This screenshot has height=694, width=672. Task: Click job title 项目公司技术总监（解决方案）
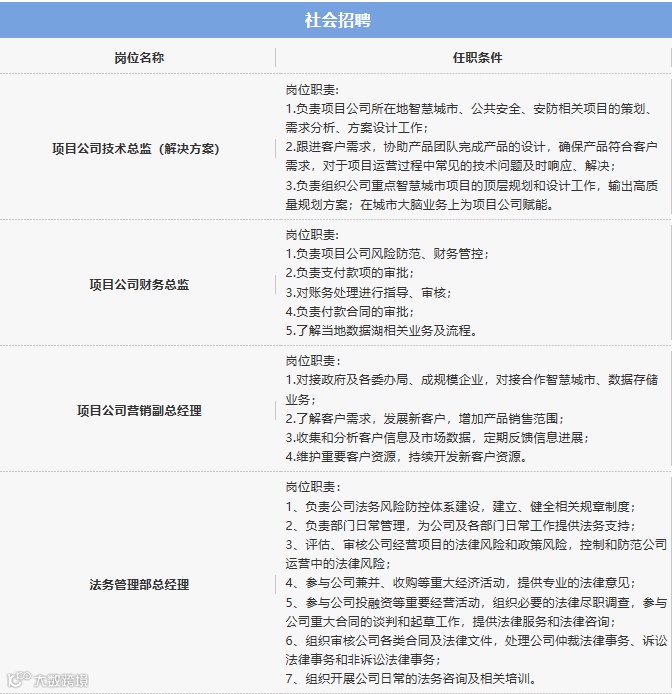(136, 148)
